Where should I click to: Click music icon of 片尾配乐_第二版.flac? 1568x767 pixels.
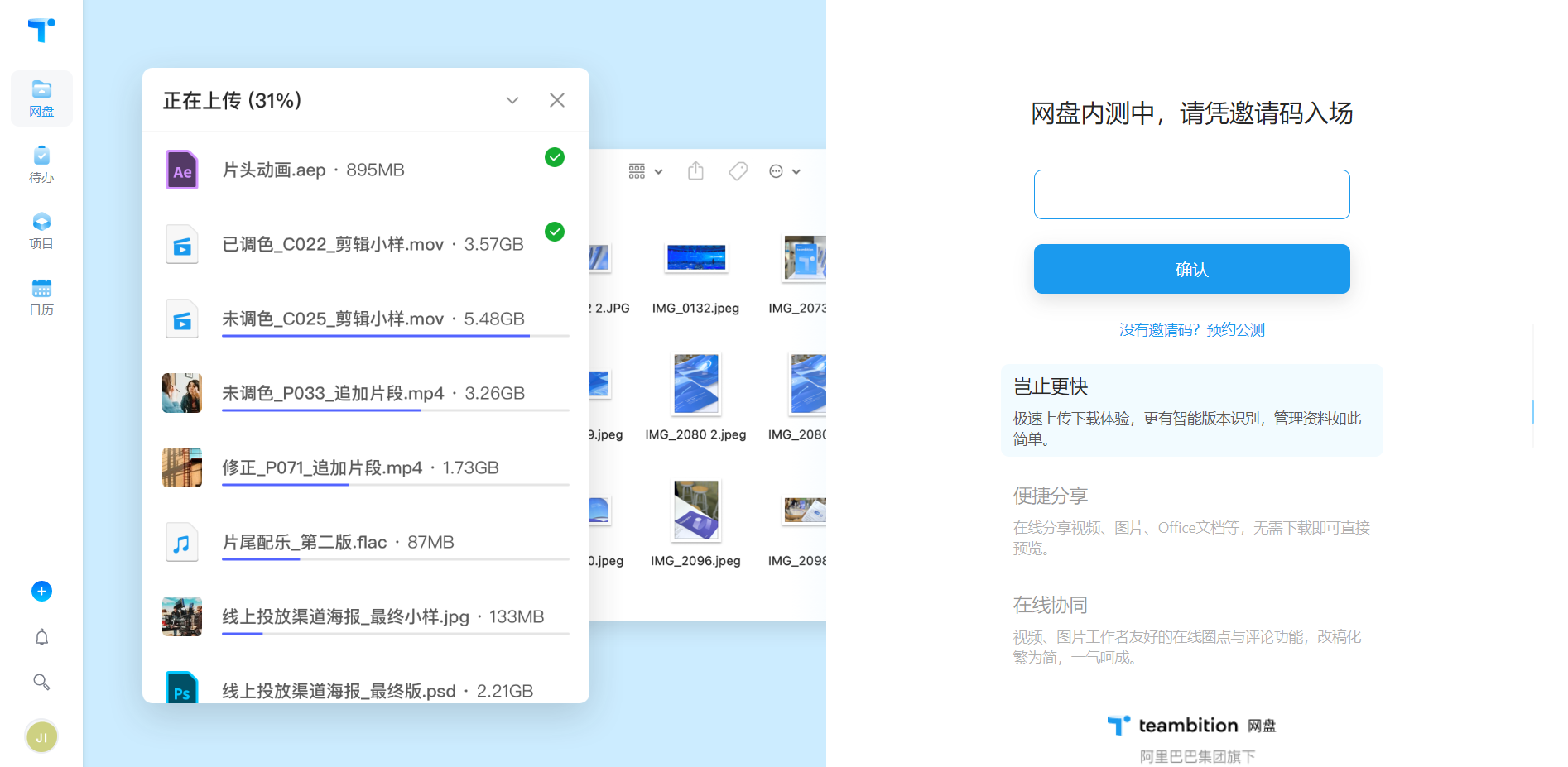[182, 542]
